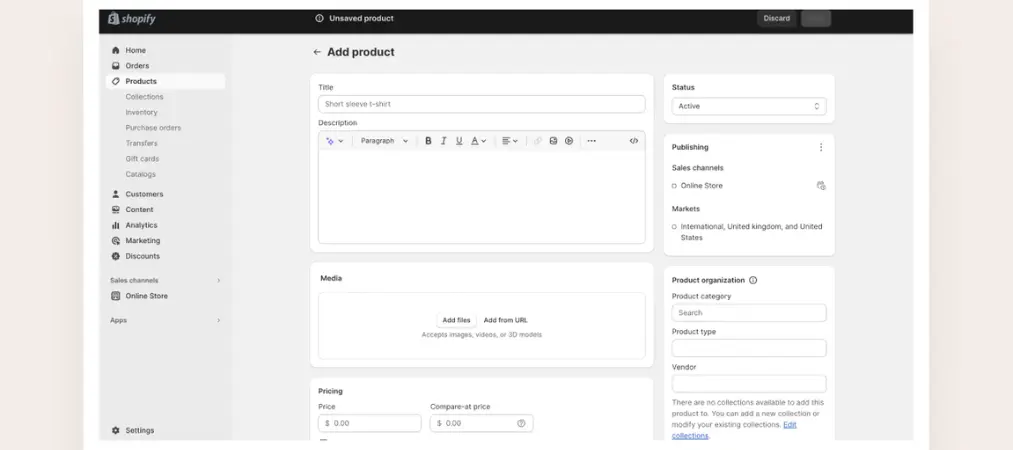The image size is (1013, 450).
Task: Click the insert link icon
Action: pyautogui.click(x=538, y=141)
